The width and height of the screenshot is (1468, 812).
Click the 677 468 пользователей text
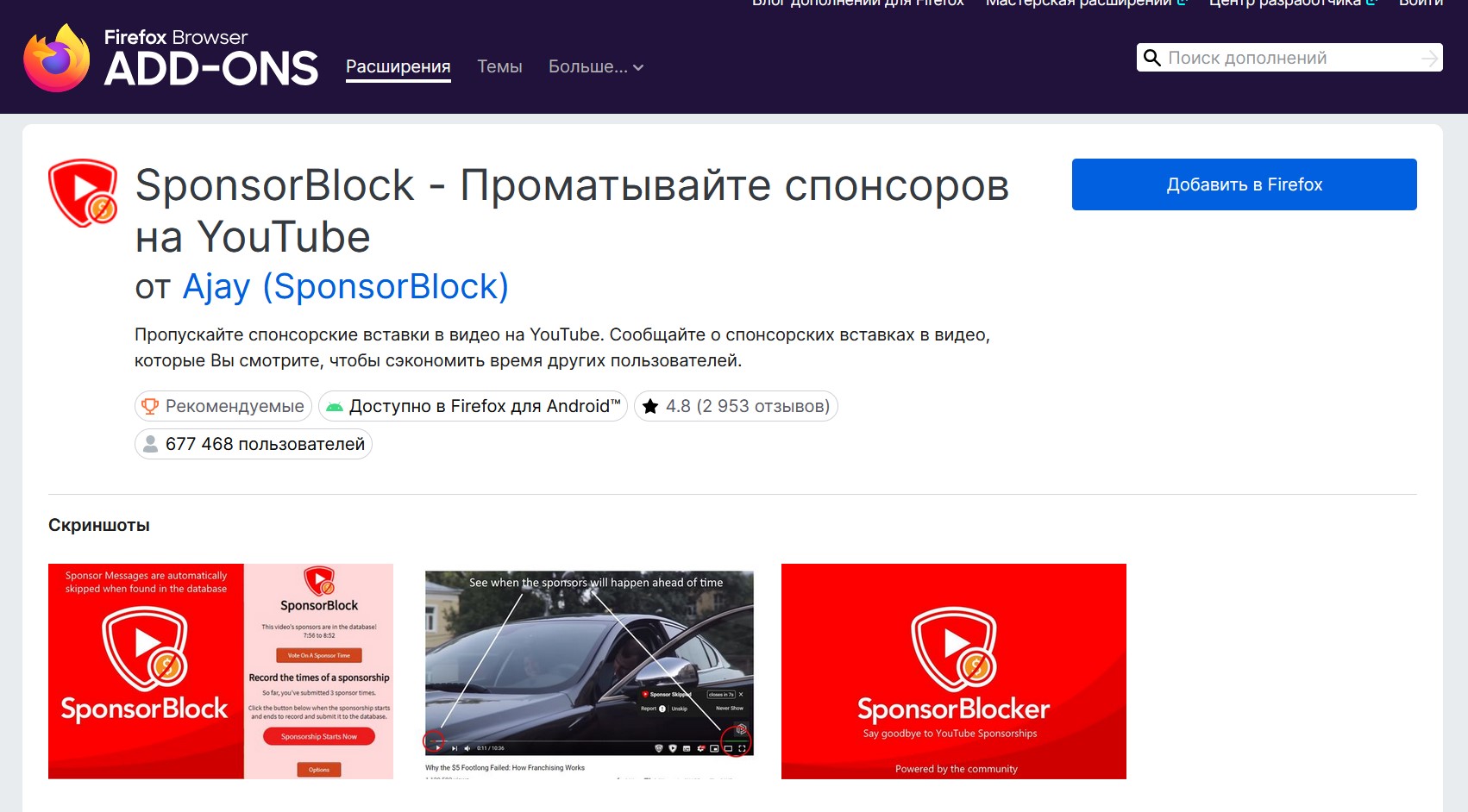point(265,444)
